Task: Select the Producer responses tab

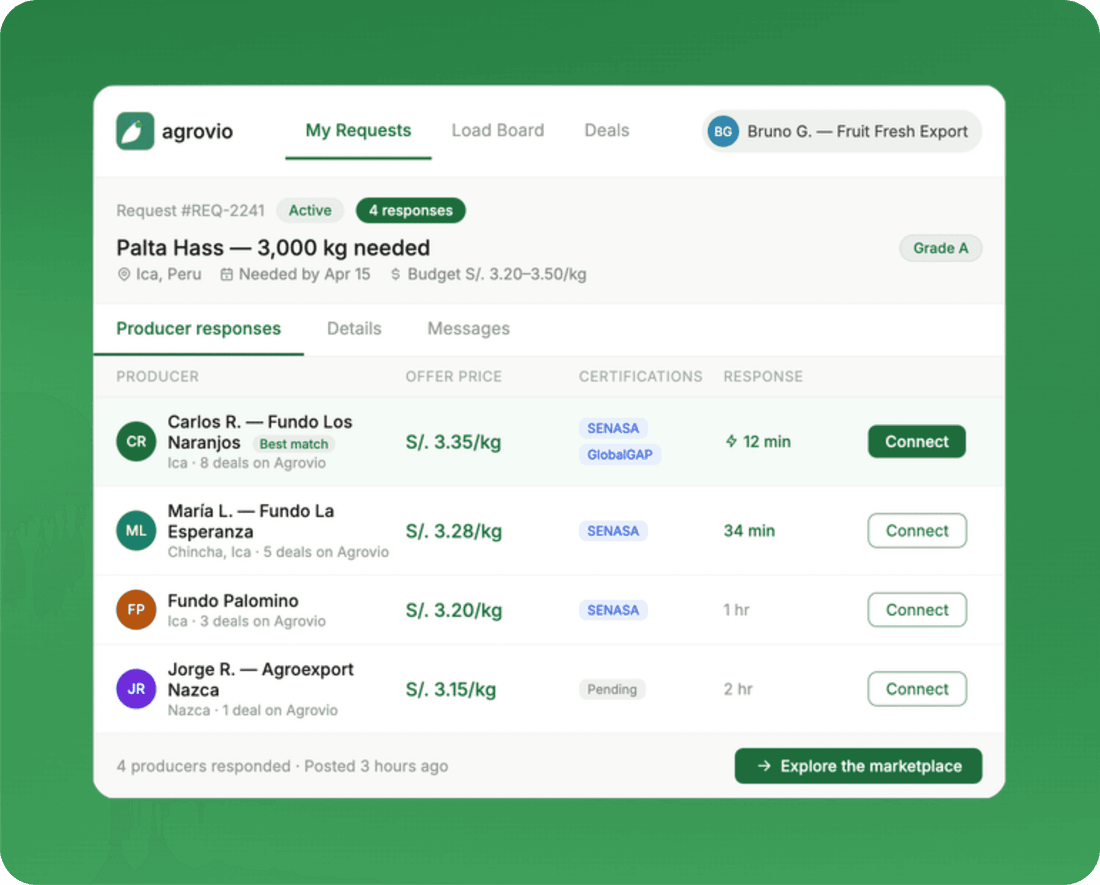Action: pos(199,329)
